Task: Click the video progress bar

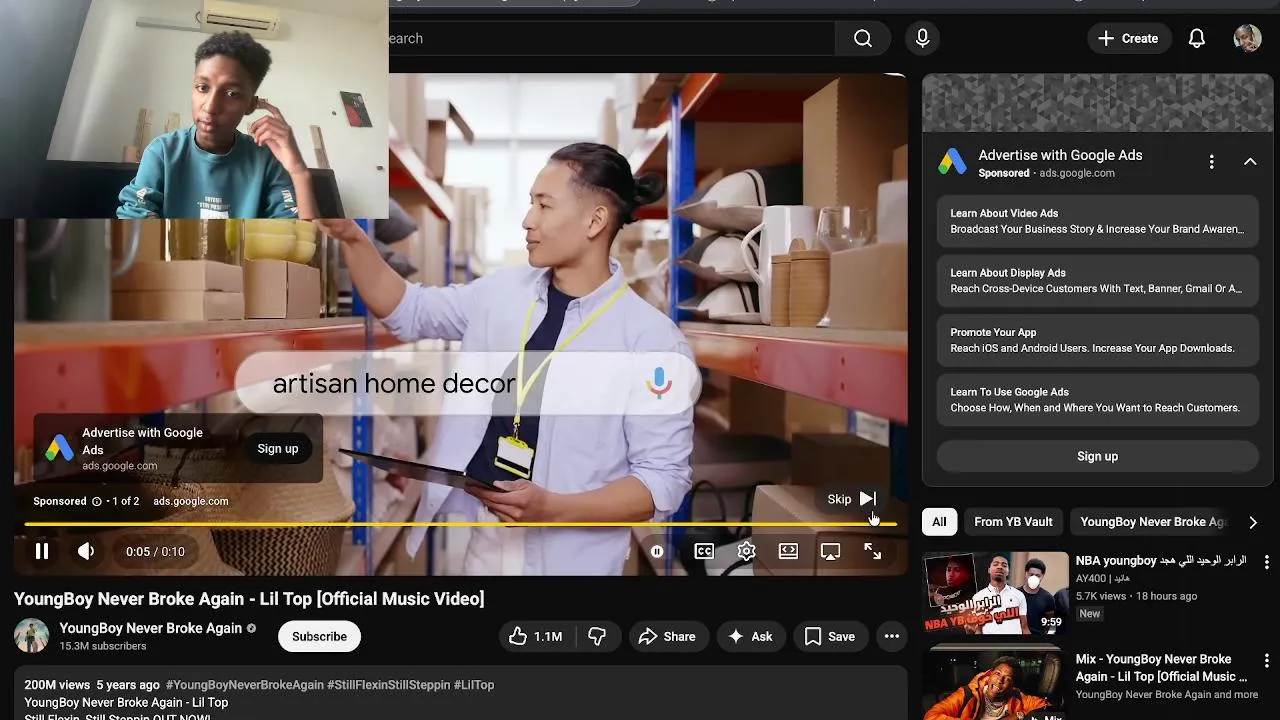Action: 460,524
